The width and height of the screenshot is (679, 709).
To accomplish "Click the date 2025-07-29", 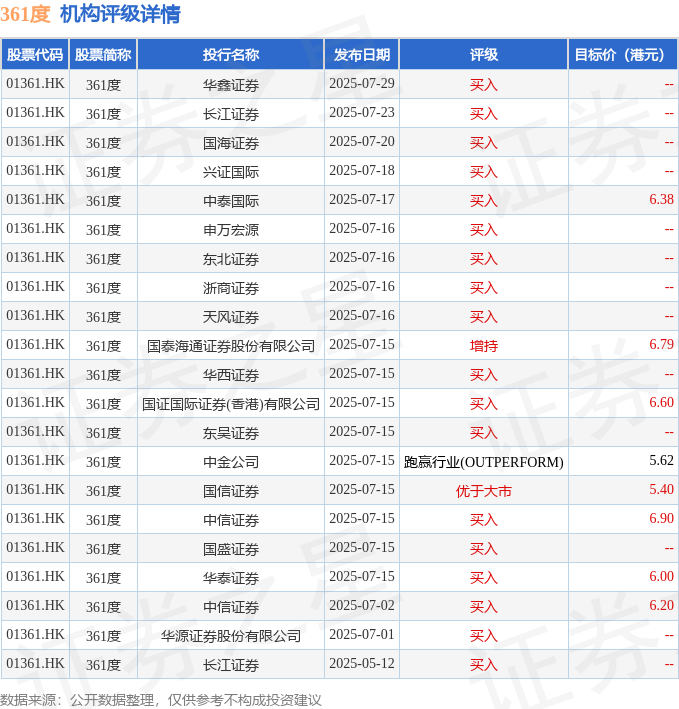I will (x=362, y=84).
